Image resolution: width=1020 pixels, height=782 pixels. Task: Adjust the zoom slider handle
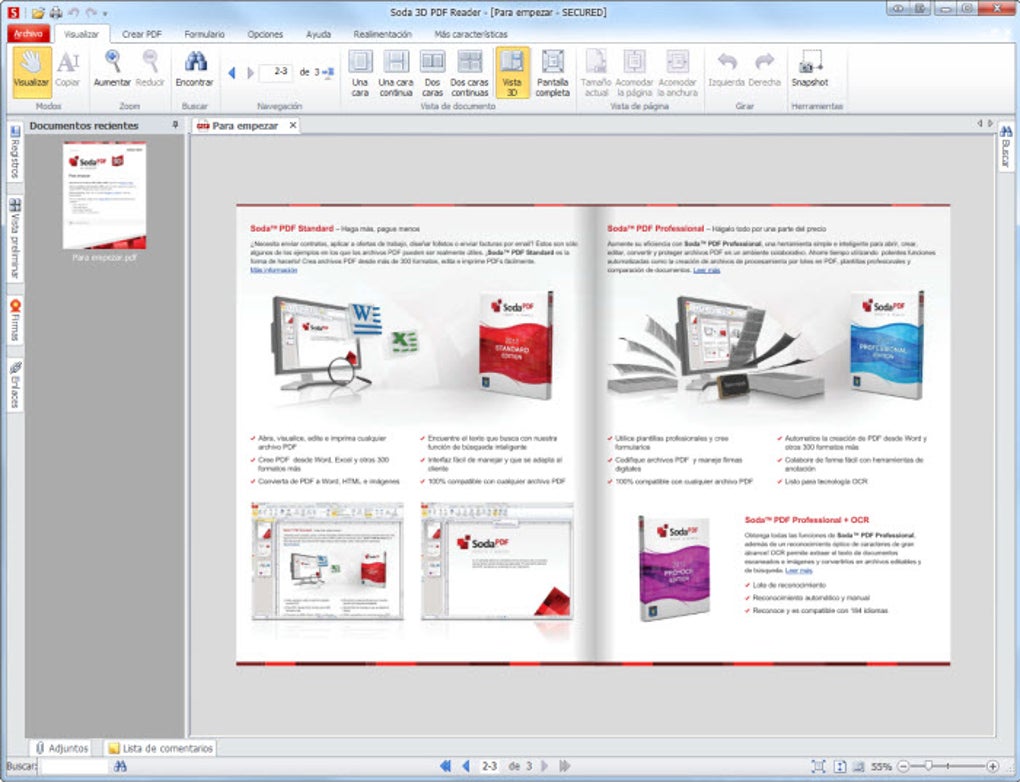[929, 766]
